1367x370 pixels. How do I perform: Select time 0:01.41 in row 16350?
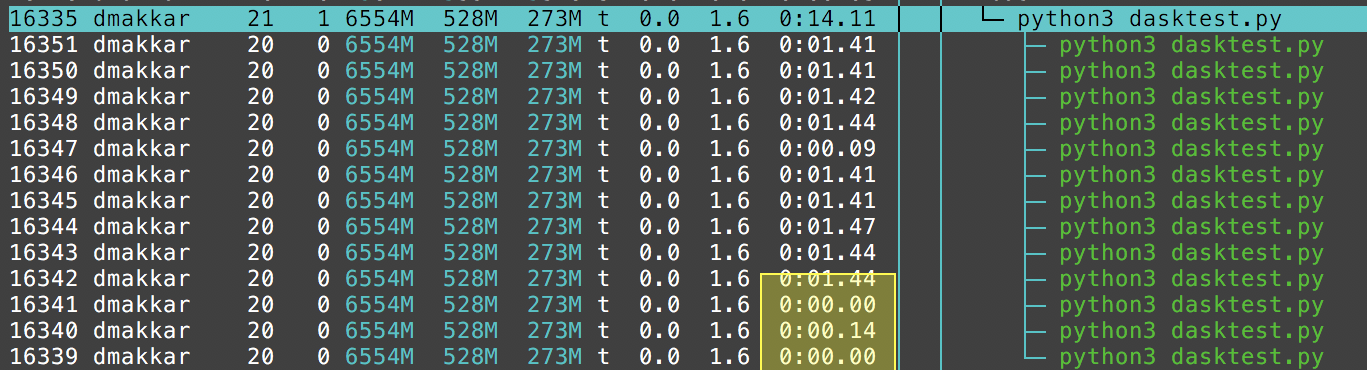[x=827, y=71]
